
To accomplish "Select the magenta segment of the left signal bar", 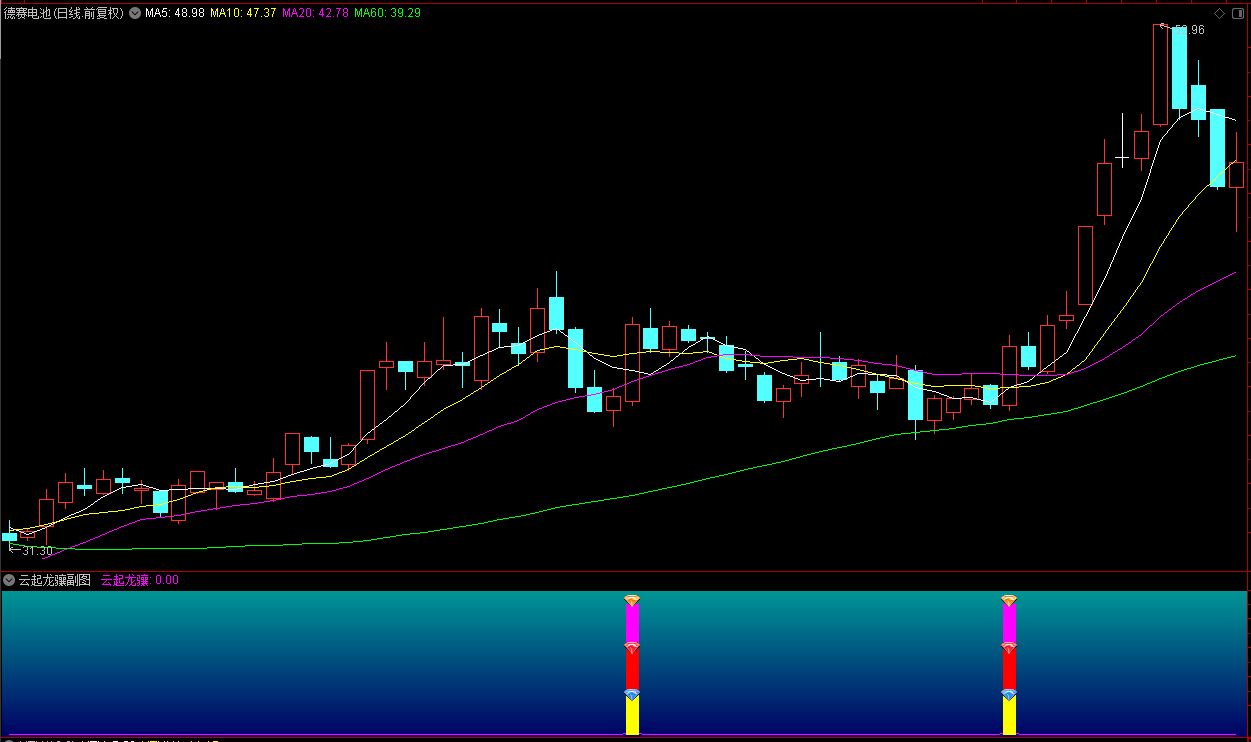I will [632, 624].
